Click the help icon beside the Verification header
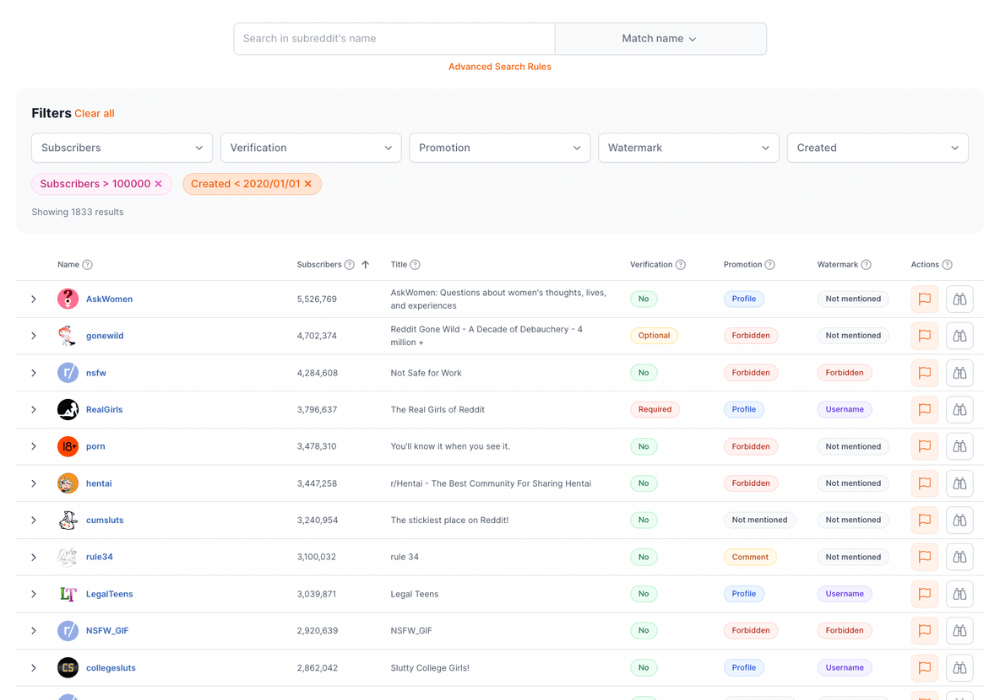This screenshot has width=1000, height=700. tap(680, 265)
